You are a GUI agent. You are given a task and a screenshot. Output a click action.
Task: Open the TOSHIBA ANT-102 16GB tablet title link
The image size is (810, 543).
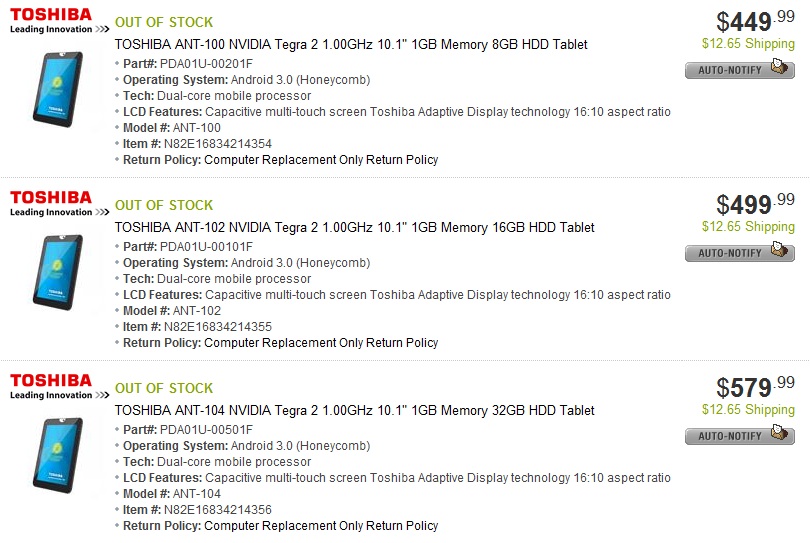[355, 228]
